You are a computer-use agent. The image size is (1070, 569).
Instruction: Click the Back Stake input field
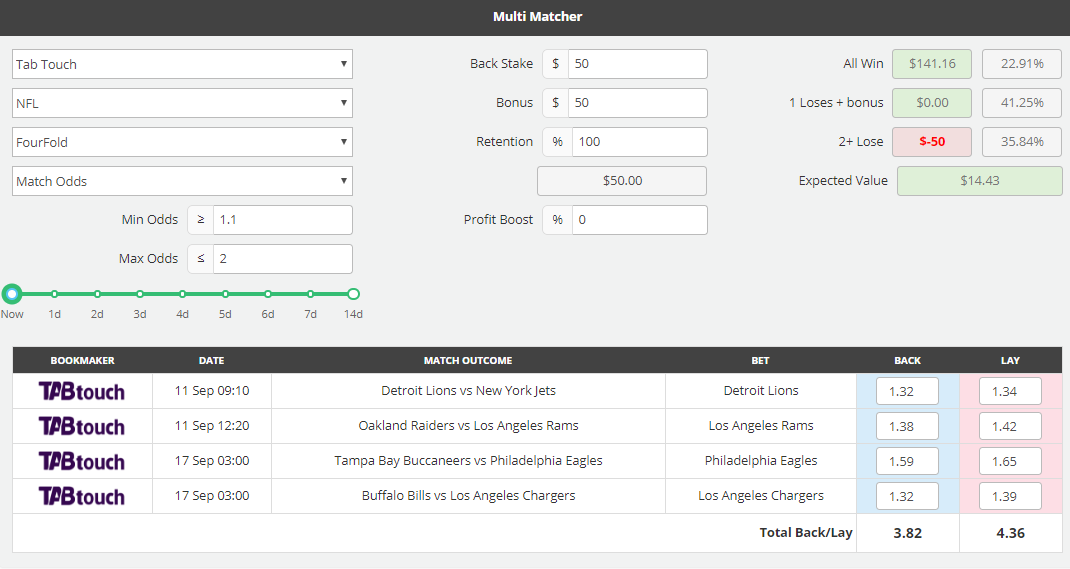coord(637,63)
